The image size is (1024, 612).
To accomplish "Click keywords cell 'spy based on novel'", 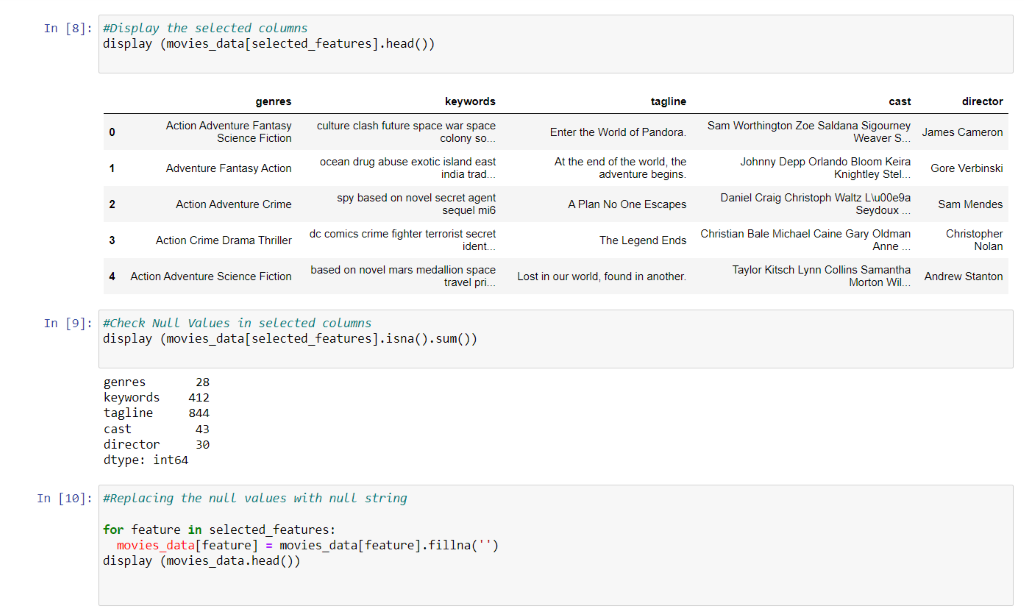I will (416, 204).
